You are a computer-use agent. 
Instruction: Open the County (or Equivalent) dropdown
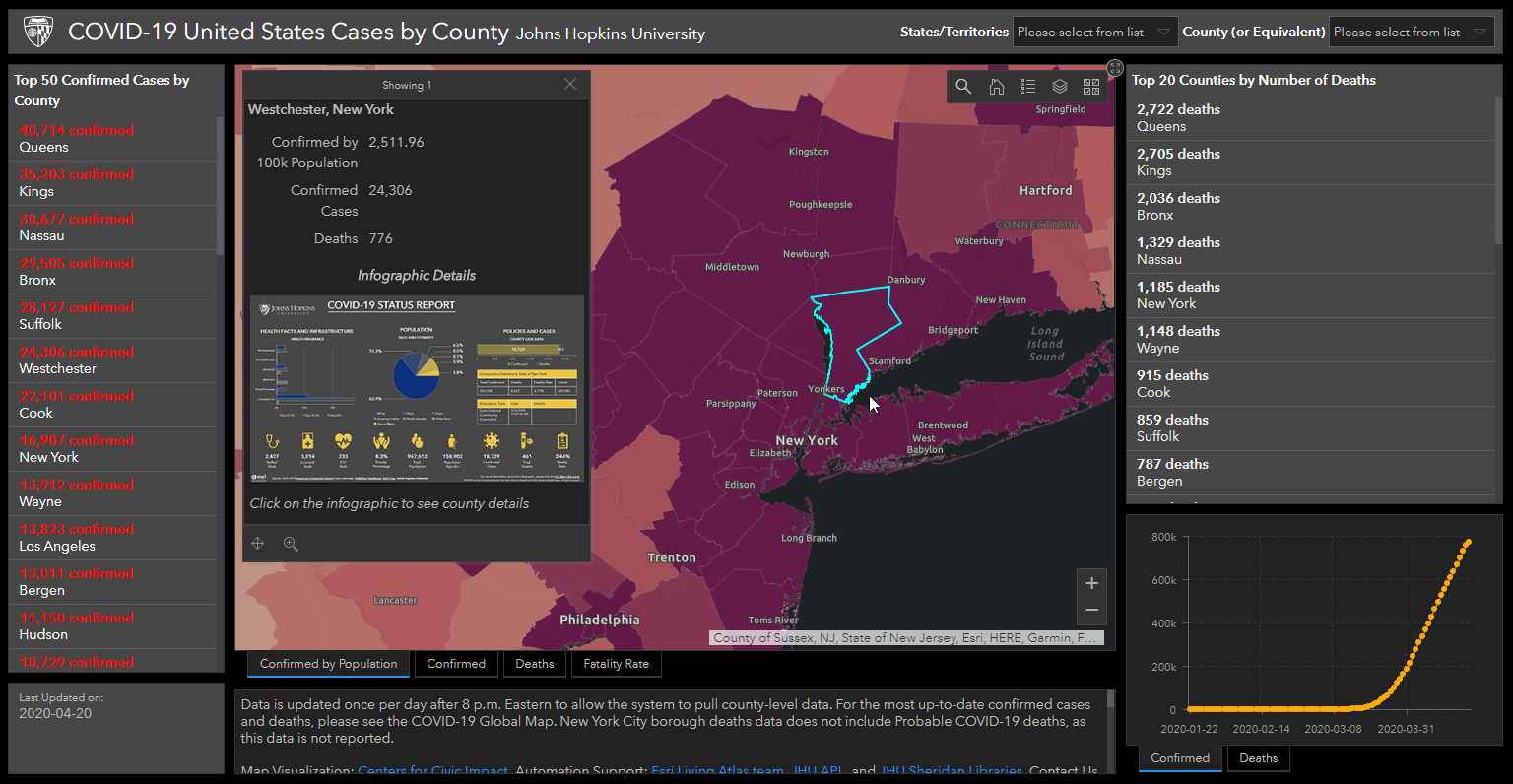[1412, 33]
